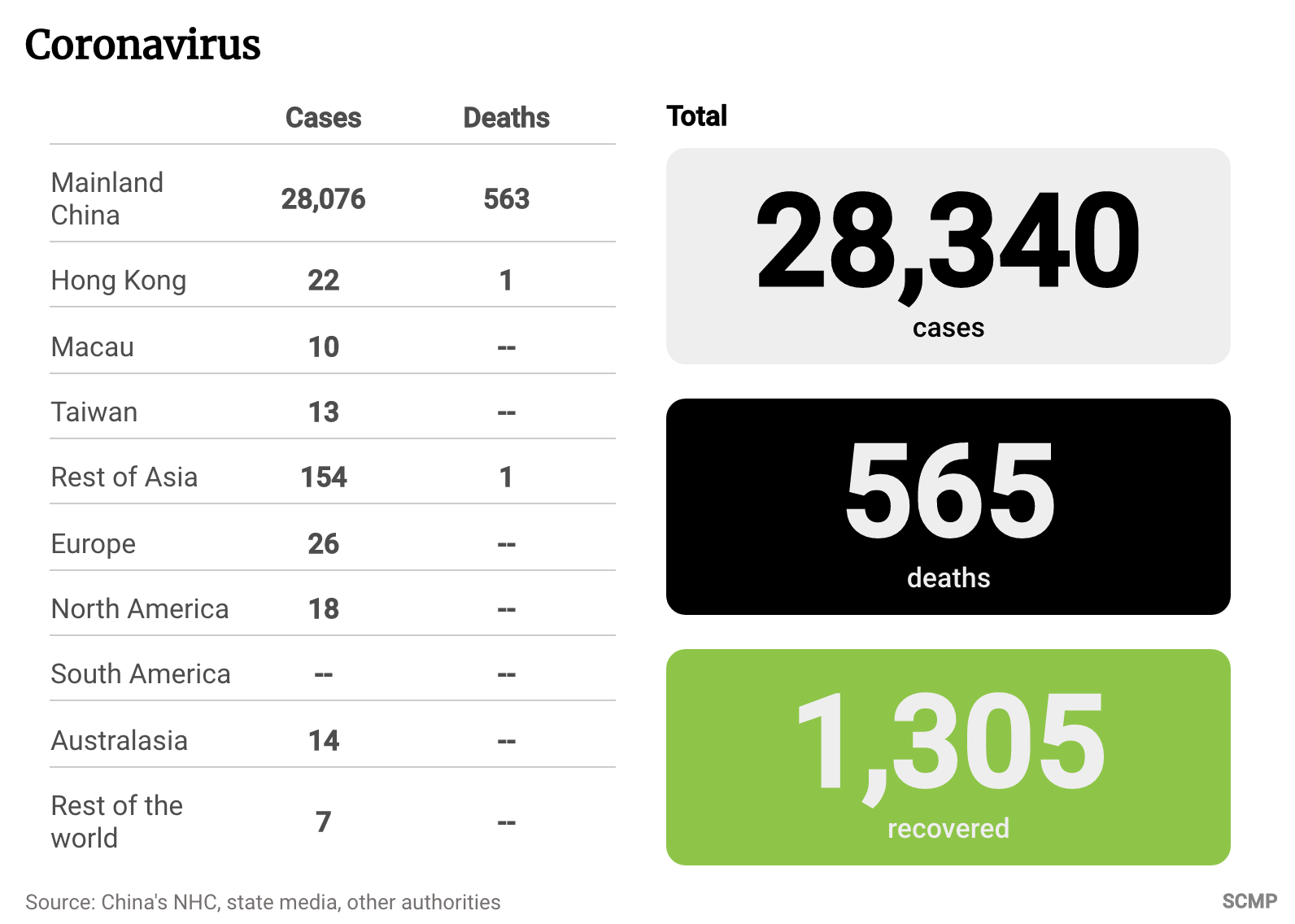The image size is (1295, 924).
Task: Select the Deaths column header
Action: click(x=506, y=118)
